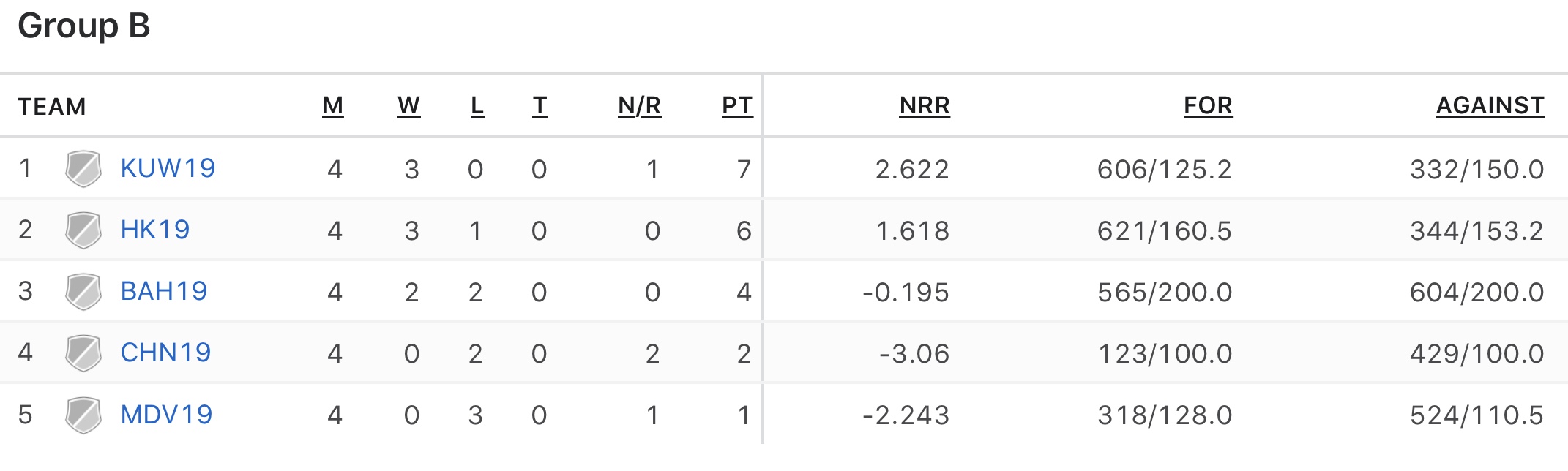This screenshot has width=1568, height=471.
Task: Click the MDV19 team shield icon
Action: 83,415
